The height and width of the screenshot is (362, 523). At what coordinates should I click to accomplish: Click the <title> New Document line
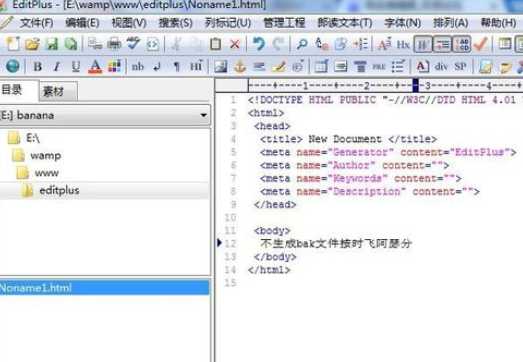point(348,139)
